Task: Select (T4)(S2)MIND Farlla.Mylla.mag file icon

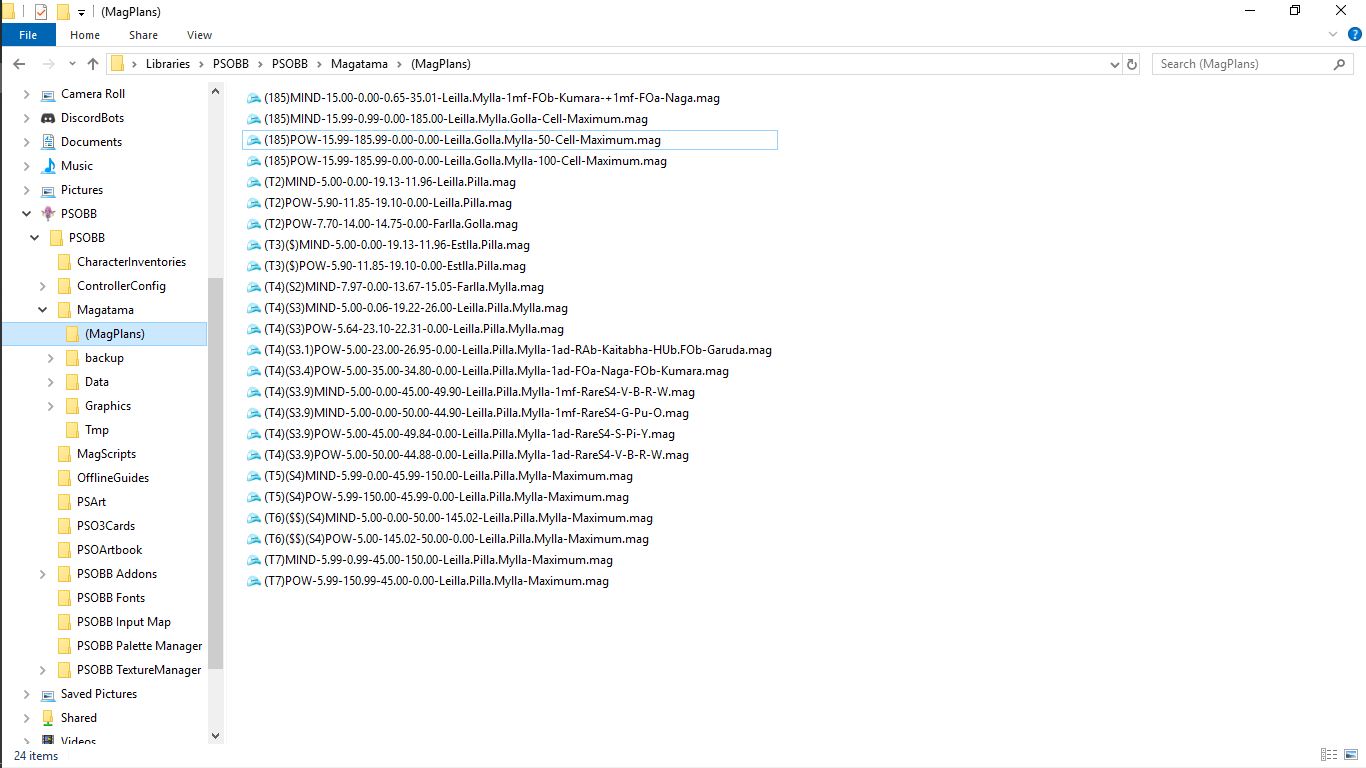Action: 253,287
